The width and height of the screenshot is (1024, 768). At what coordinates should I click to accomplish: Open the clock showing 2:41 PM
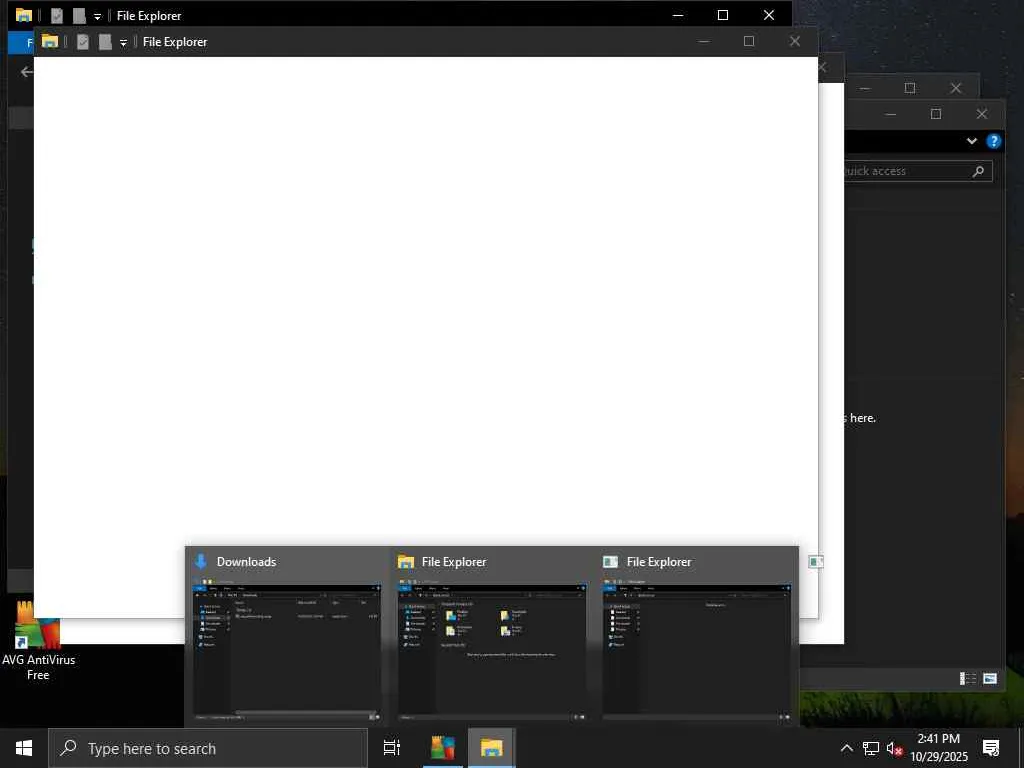(939, 748)
